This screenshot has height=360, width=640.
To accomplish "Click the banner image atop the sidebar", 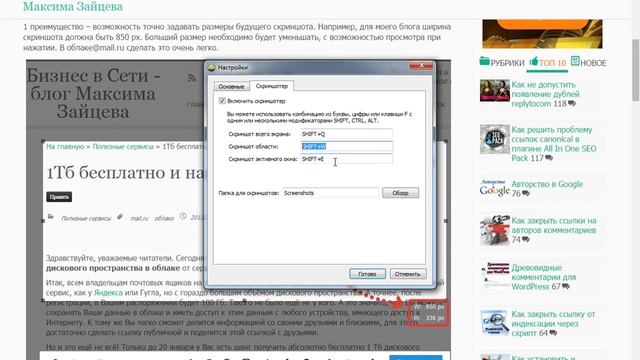I will (x=542, y=34).
